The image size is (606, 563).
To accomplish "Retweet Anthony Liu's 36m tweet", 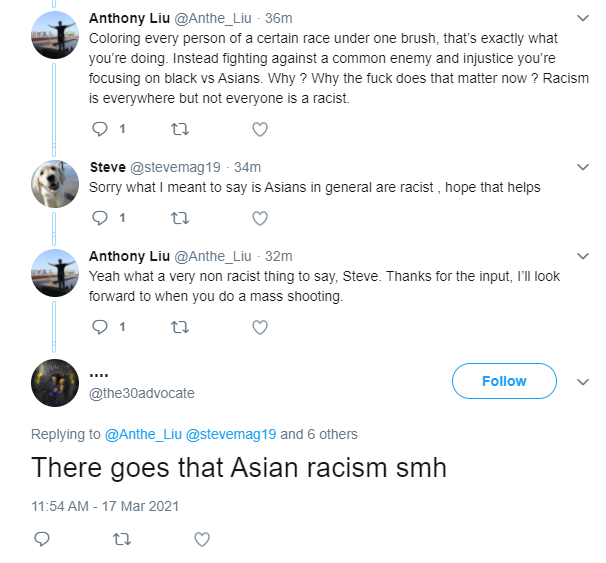I will 180,129.
